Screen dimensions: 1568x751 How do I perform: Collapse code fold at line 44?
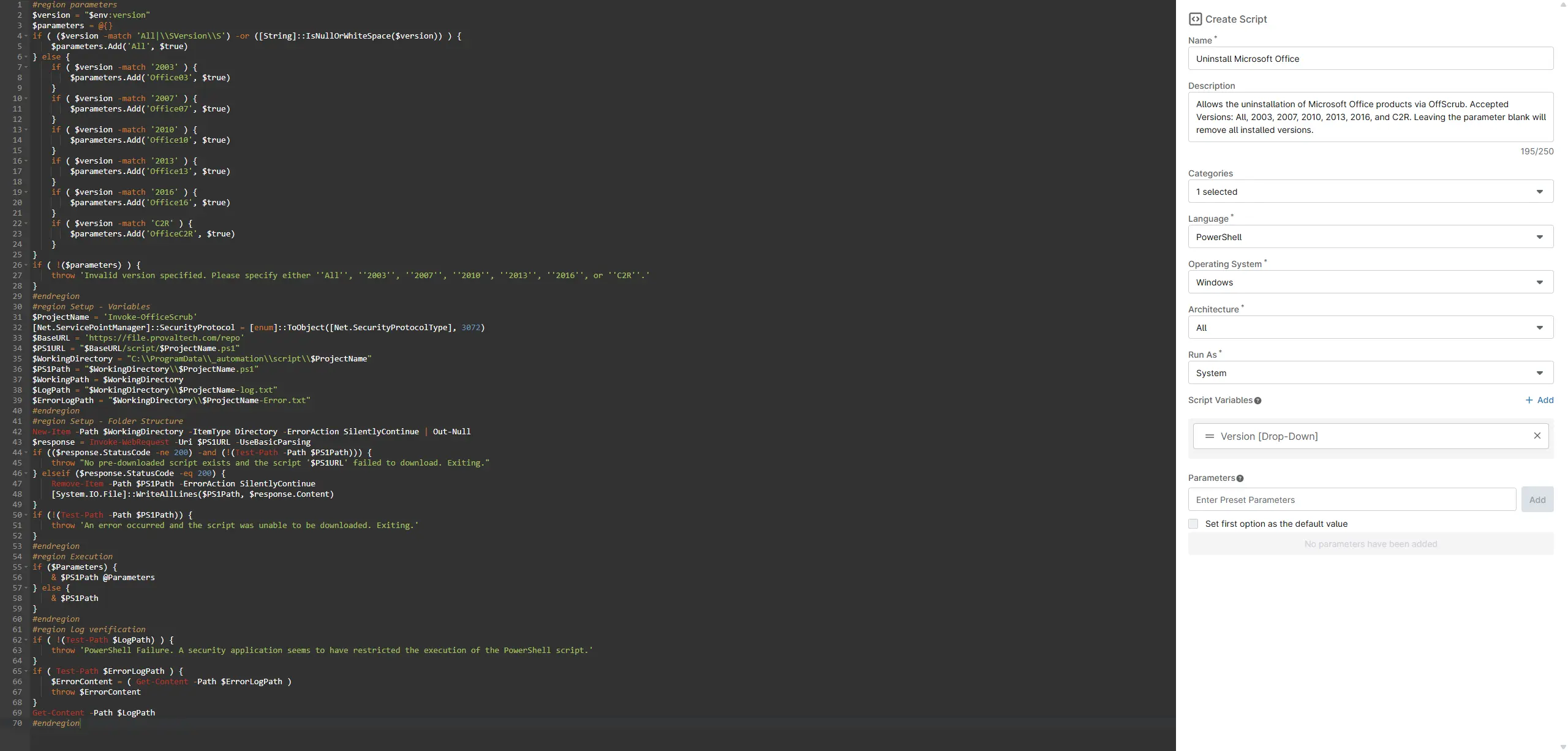coord(26,453)
